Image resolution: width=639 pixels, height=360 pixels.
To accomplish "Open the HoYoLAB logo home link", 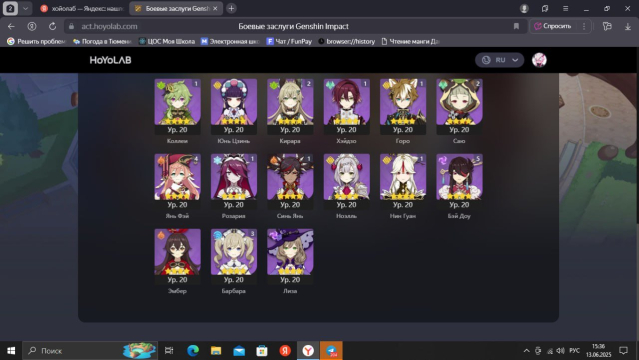I will tap(110, 60).
